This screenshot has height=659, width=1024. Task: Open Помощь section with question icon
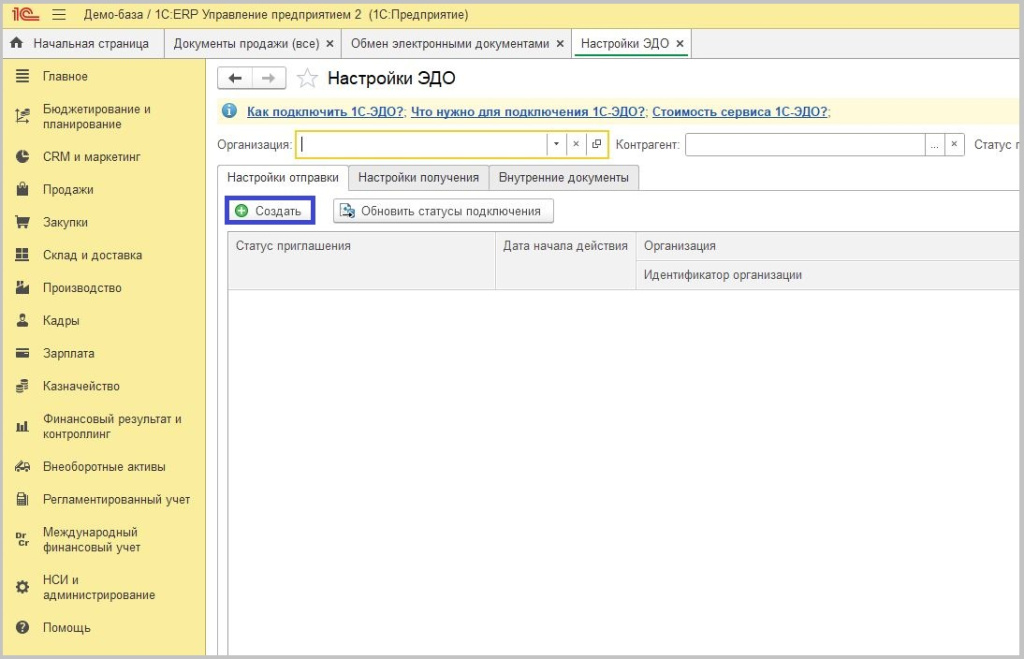(x=23, y=628)
